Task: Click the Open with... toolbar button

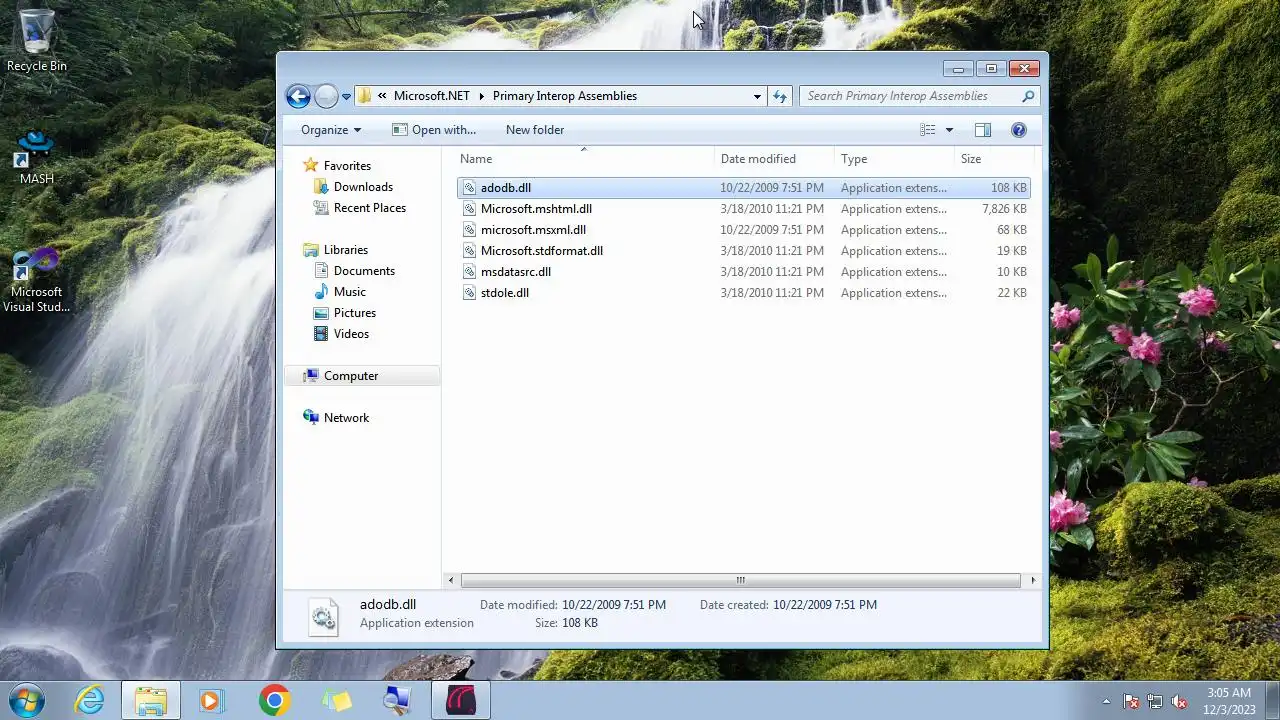Action: 434,130
